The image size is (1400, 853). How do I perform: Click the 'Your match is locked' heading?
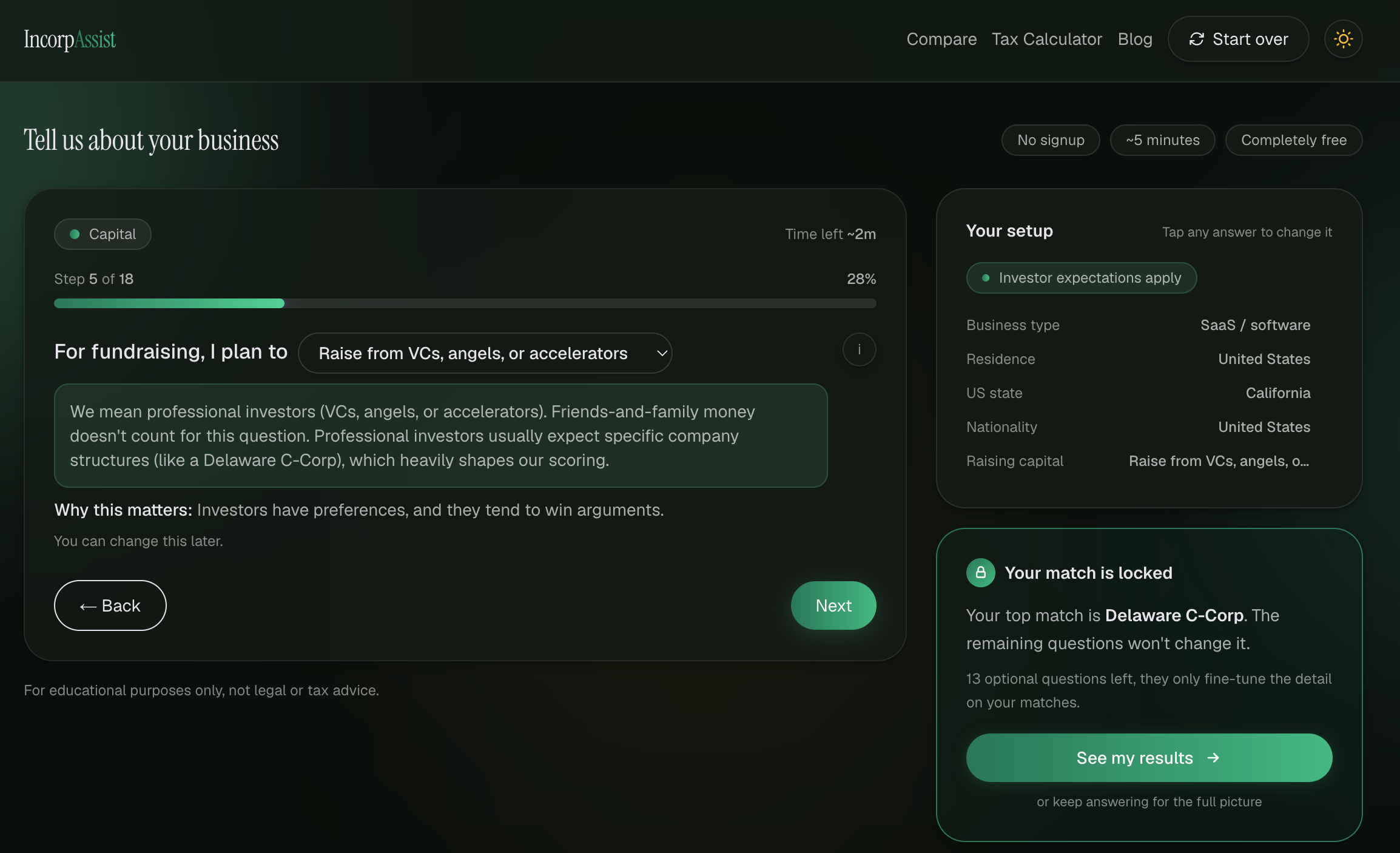coord(1088,573)
